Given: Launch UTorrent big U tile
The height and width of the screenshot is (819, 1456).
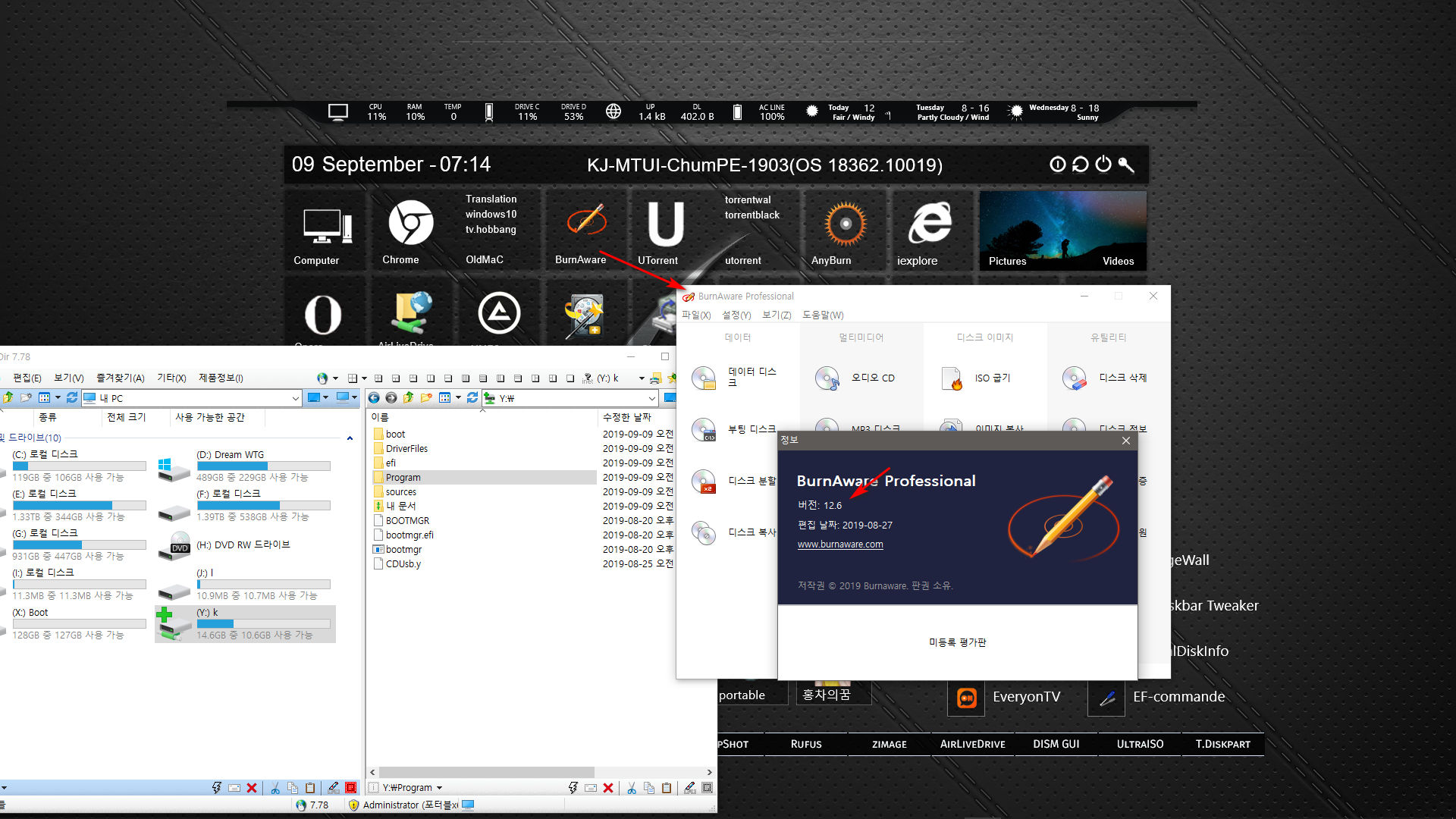Looking at the screenshot, I should coord(665,231).
